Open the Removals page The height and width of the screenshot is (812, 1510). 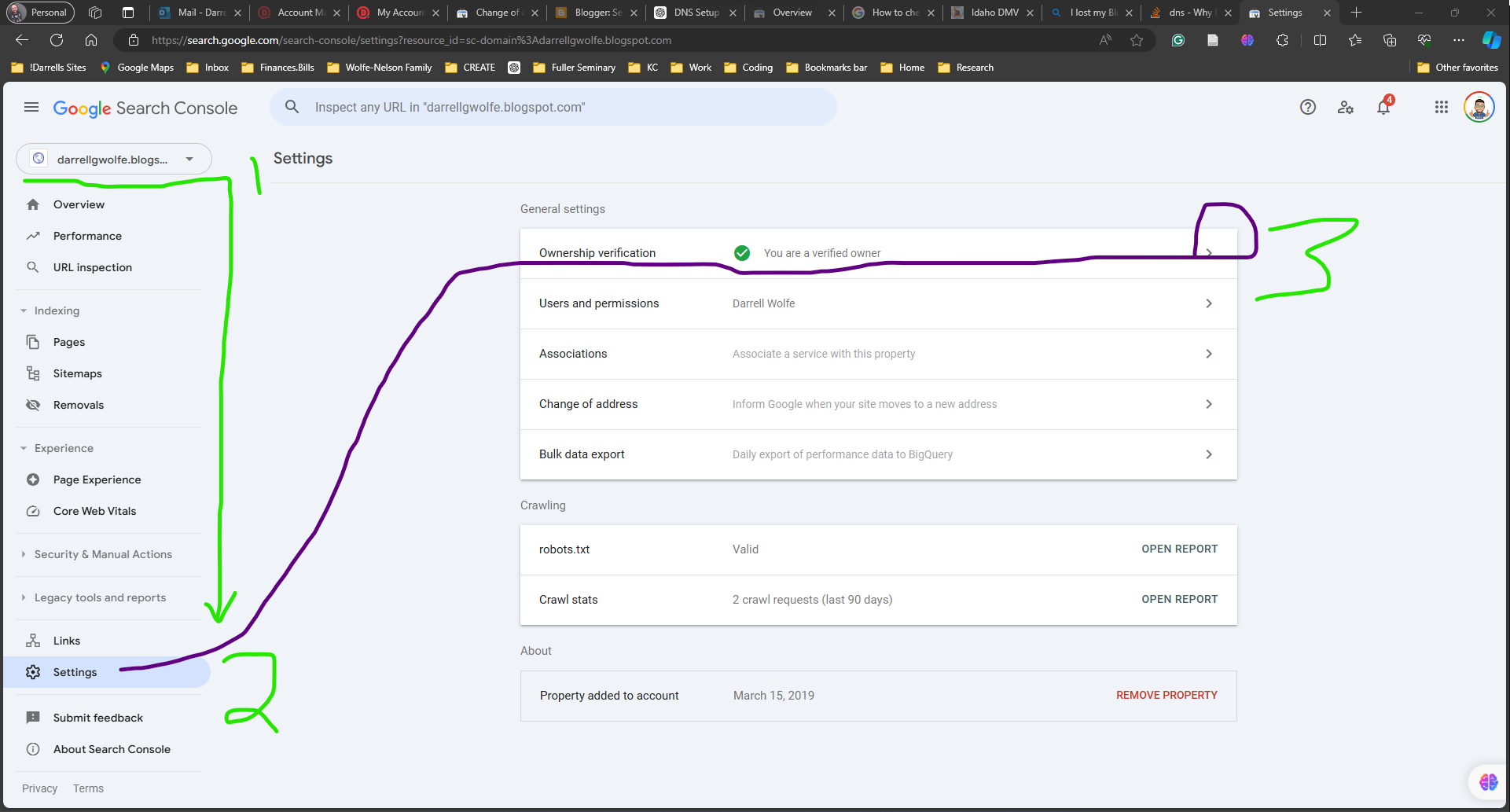pyautogui.click(x=78, y=405)
